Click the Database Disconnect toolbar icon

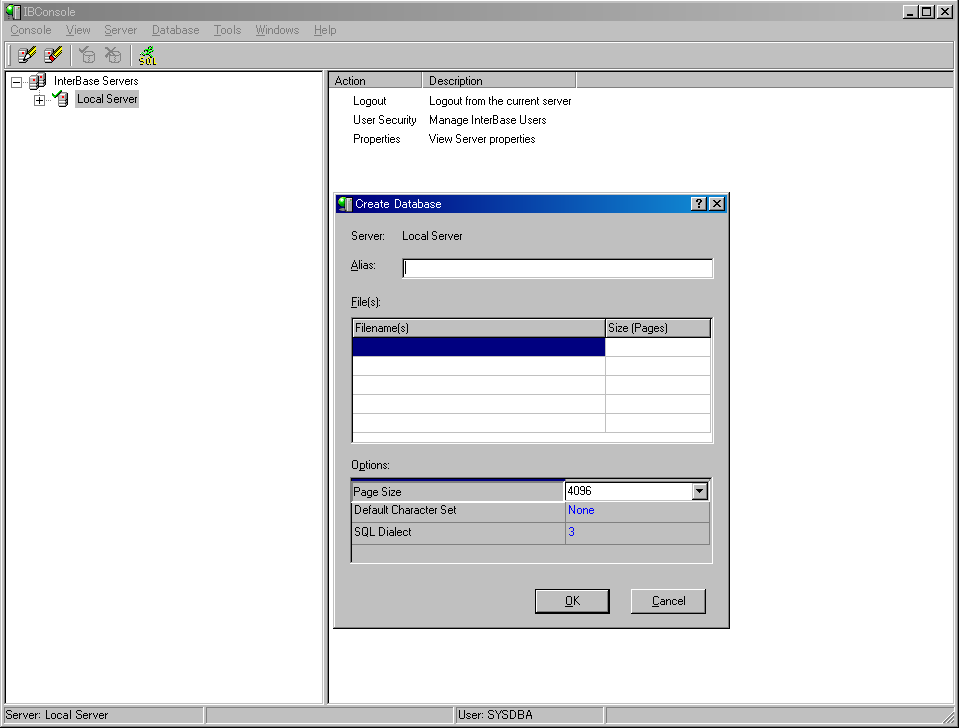[x=113, y=55]
